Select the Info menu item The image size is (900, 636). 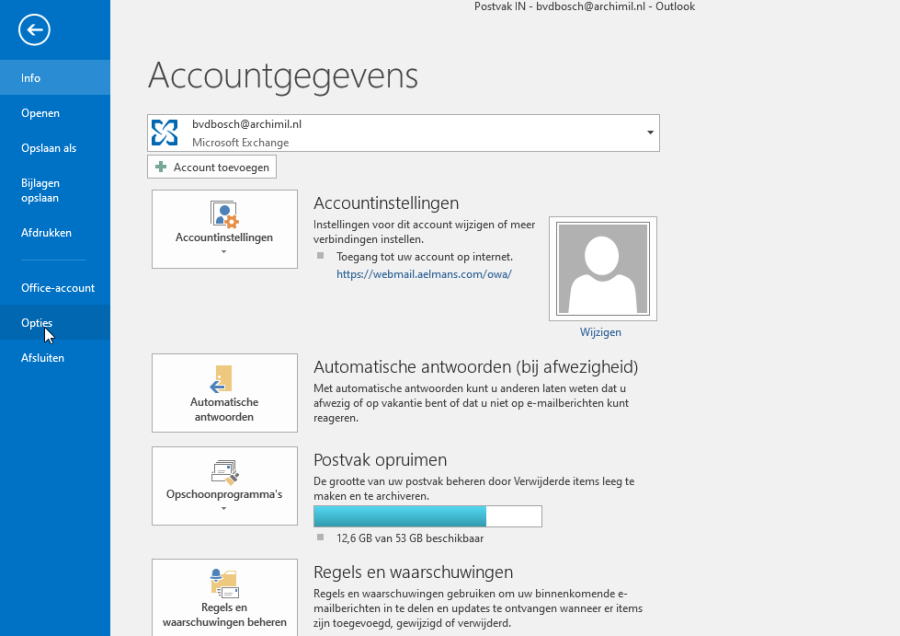[55, 77]
